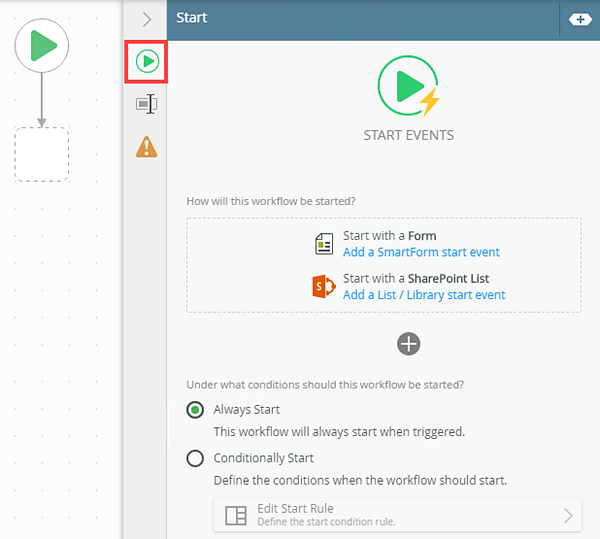600x539 pixels.
Task: Click the Edit Start Rule layout icon
Action: pyautogui.click(x=236, y=516)
